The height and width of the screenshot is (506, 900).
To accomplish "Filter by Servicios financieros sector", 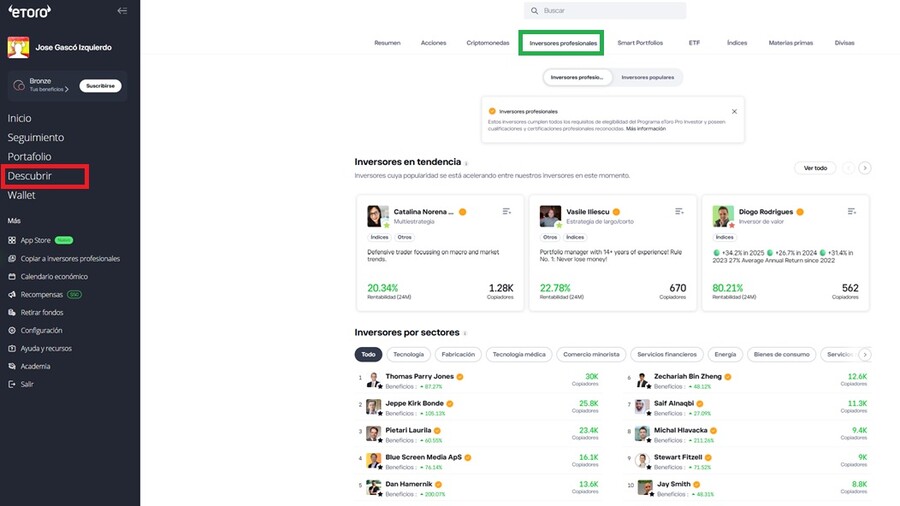I will point(667,355).
